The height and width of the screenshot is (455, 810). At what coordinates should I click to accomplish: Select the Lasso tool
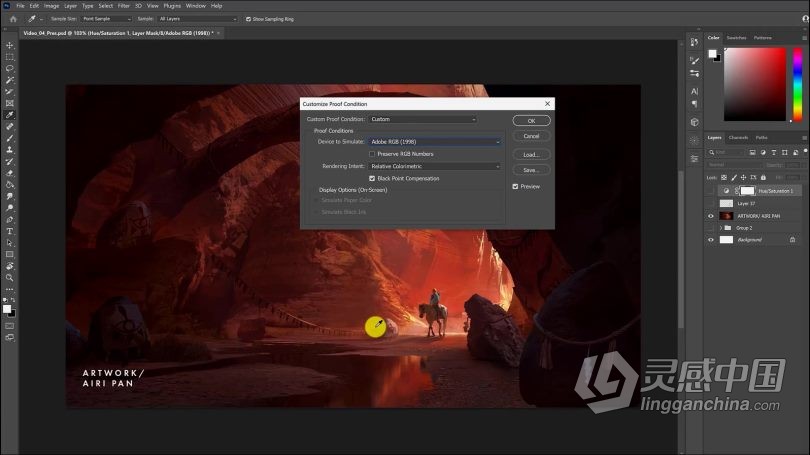click(x=9, y=68)
